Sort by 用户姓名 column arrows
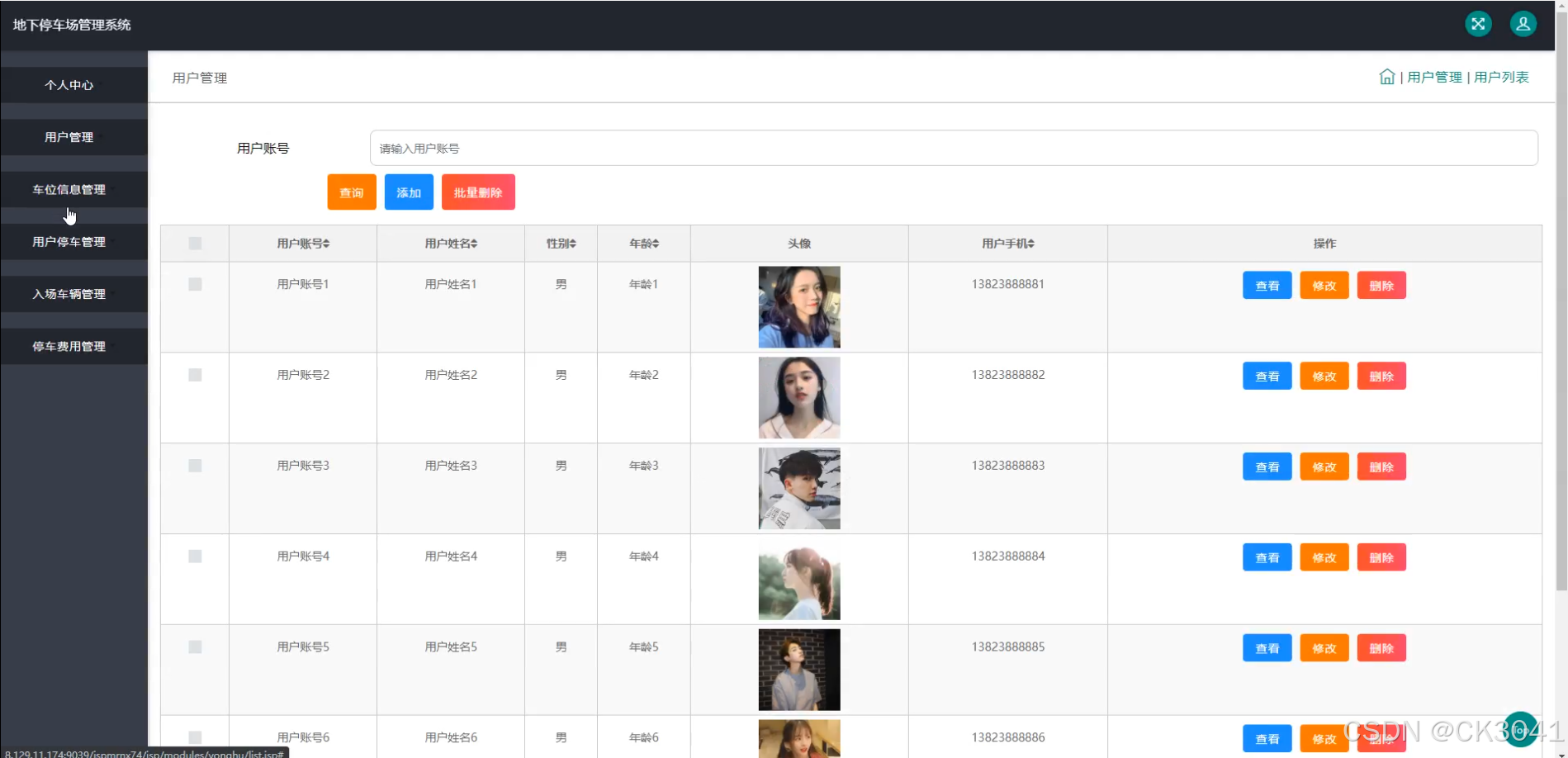 coord(474,244)
